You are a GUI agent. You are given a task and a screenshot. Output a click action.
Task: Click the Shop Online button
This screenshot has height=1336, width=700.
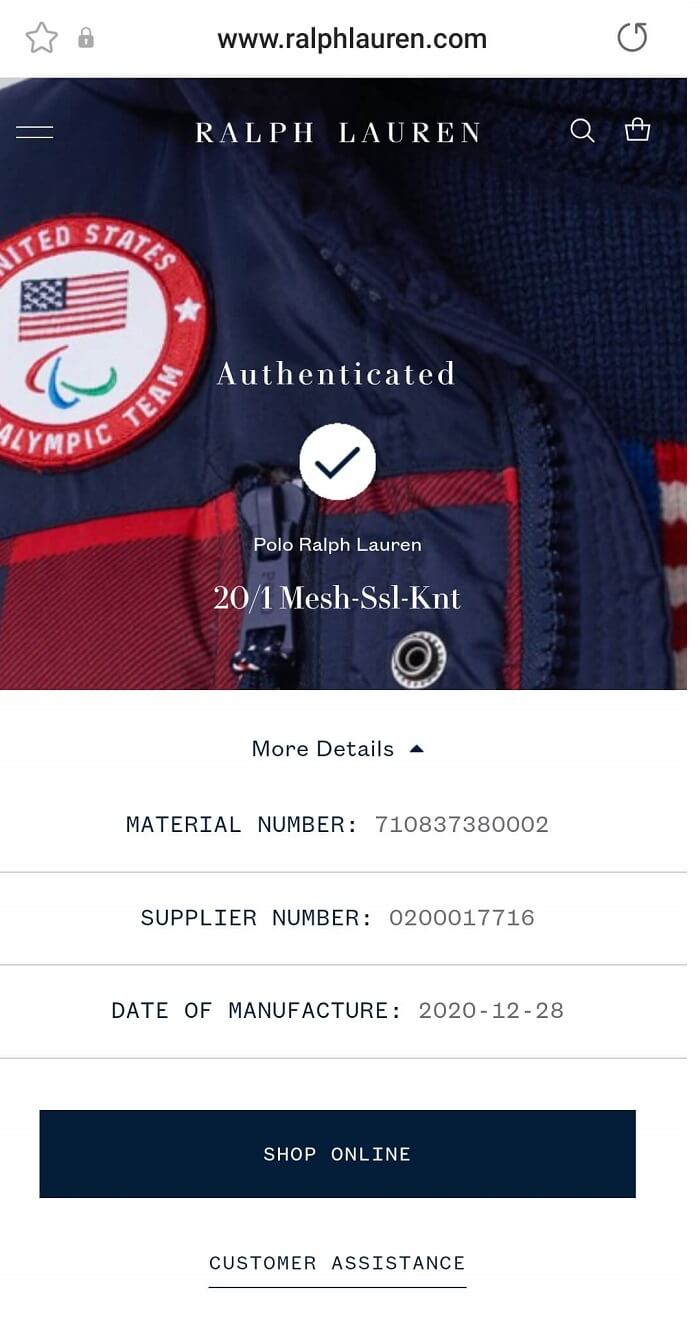[337, 1154]
